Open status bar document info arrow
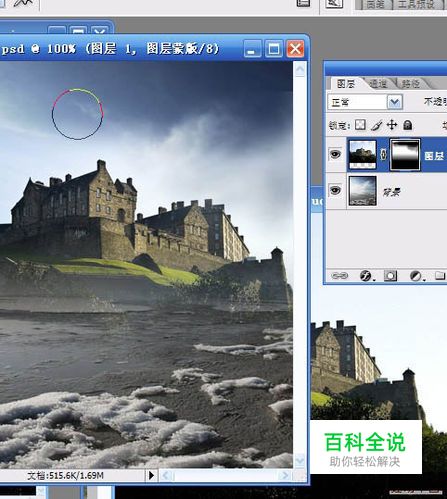This screenshot has height=499, width=447. point(151,475)
